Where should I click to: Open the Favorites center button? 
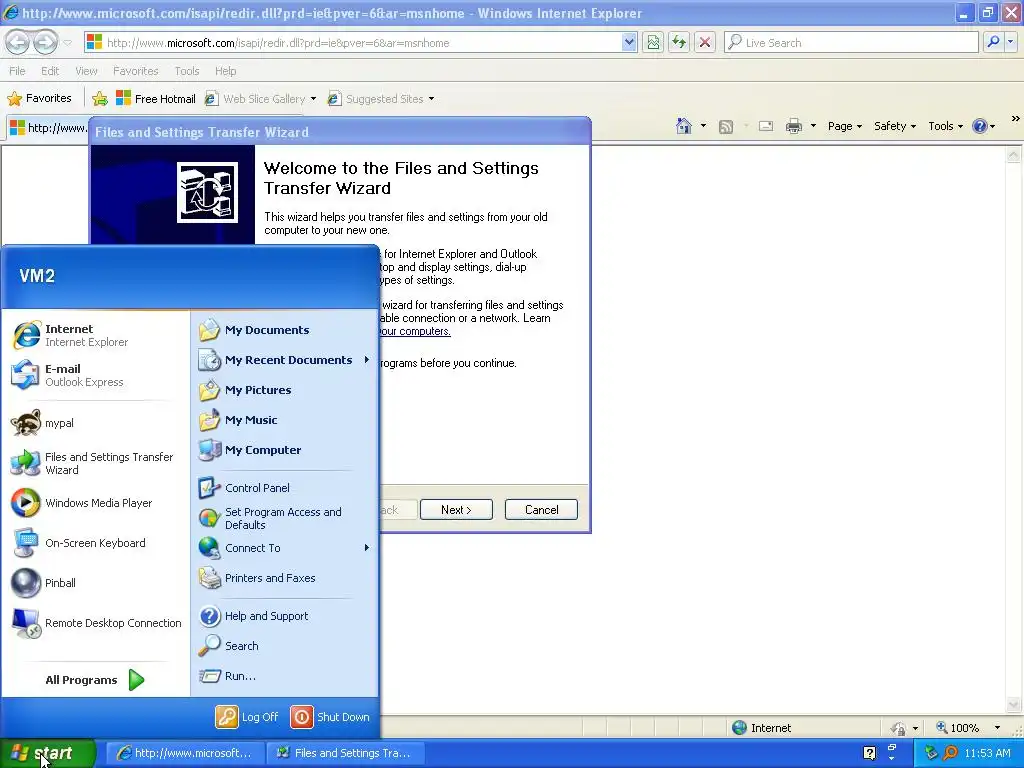39,99
